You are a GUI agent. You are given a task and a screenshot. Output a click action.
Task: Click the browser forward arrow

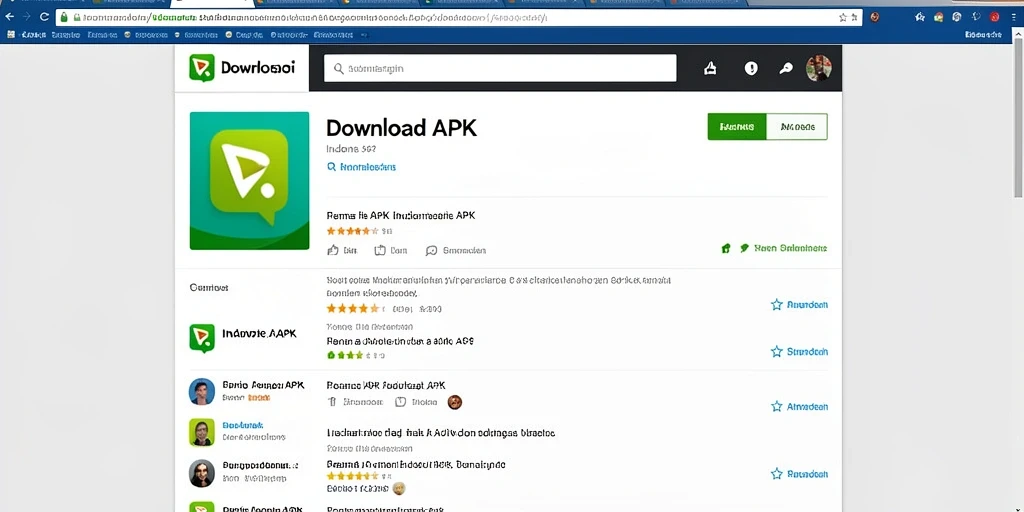(27, 17)
